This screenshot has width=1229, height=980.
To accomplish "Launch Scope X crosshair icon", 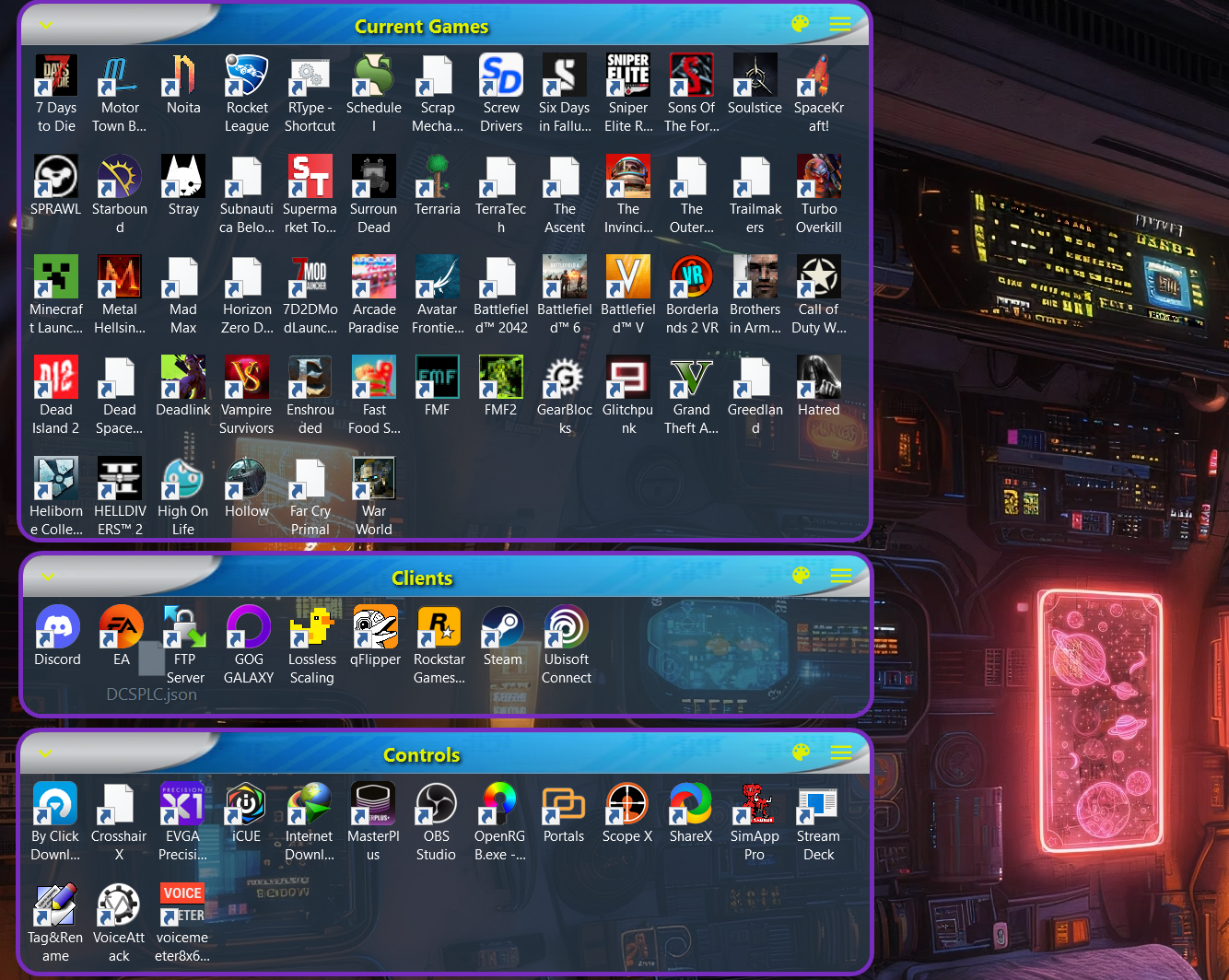I will [627, 804].
